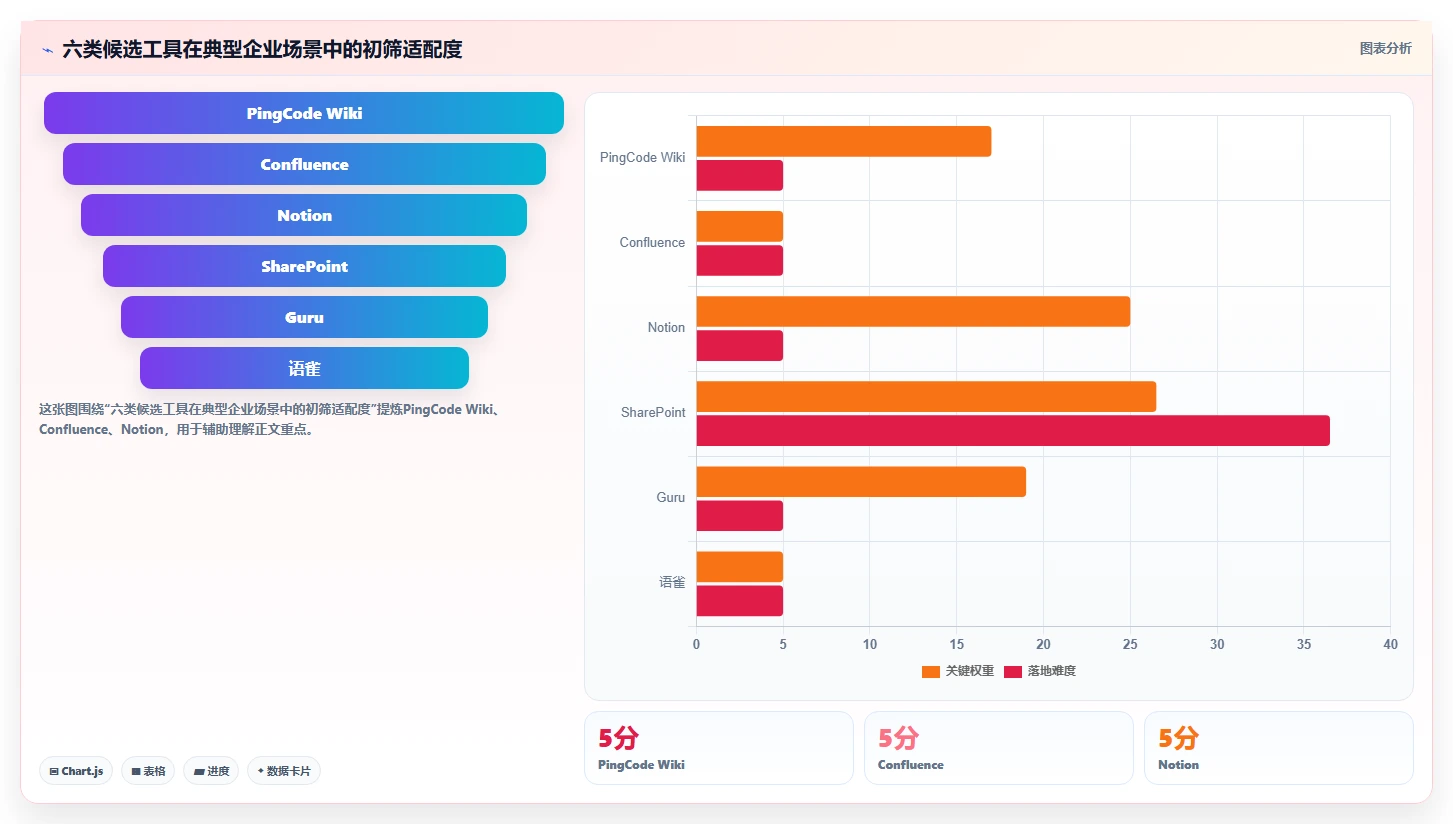
Task: Select the SharePoint funnel stage
Action: pyautogui.click(x=304, y=266)
